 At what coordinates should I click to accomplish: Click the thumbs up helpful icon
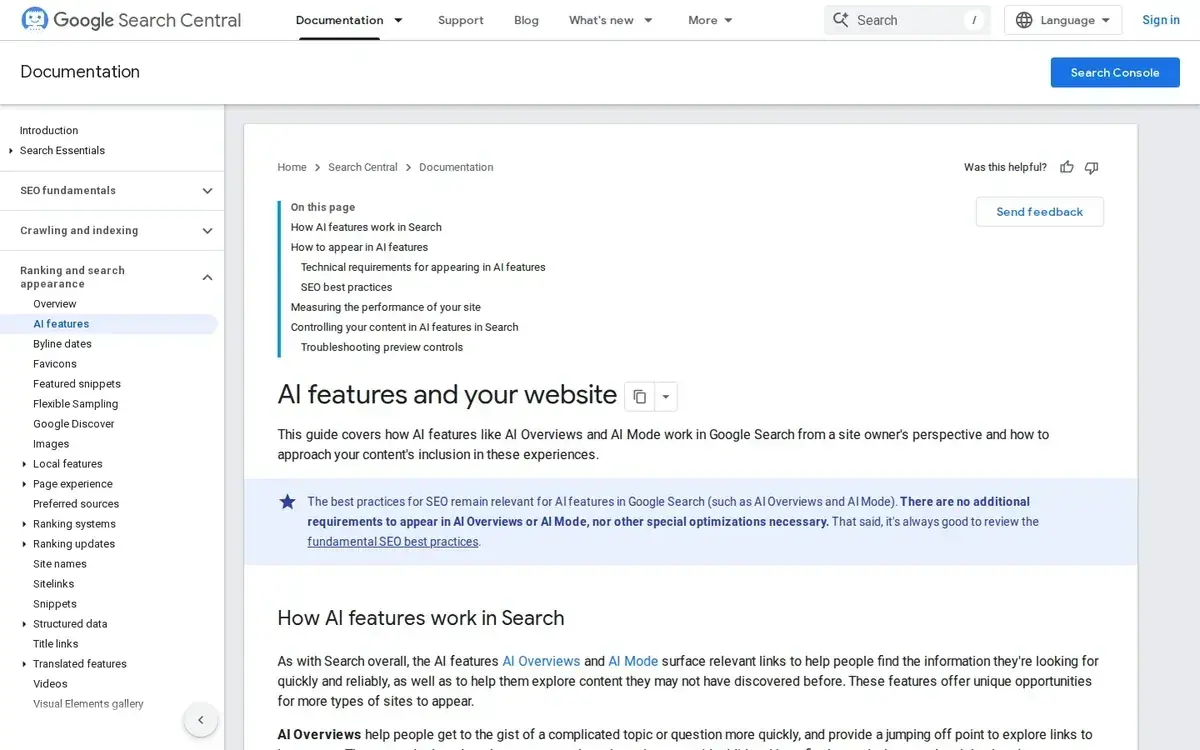coord(1067,167)
